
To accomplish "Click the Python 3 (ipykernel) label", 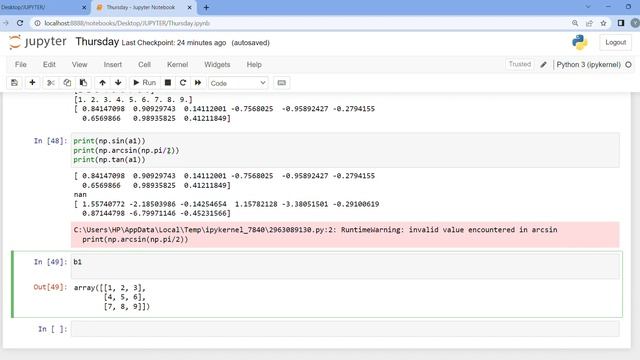I will (x=588, y=64).
